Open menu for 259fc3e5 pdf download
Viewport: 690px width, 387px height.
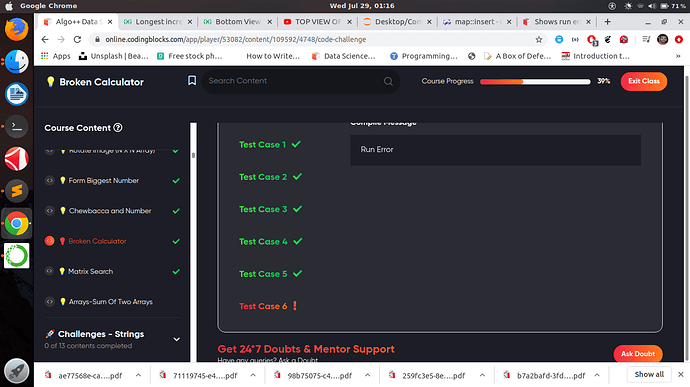point(482,375)
